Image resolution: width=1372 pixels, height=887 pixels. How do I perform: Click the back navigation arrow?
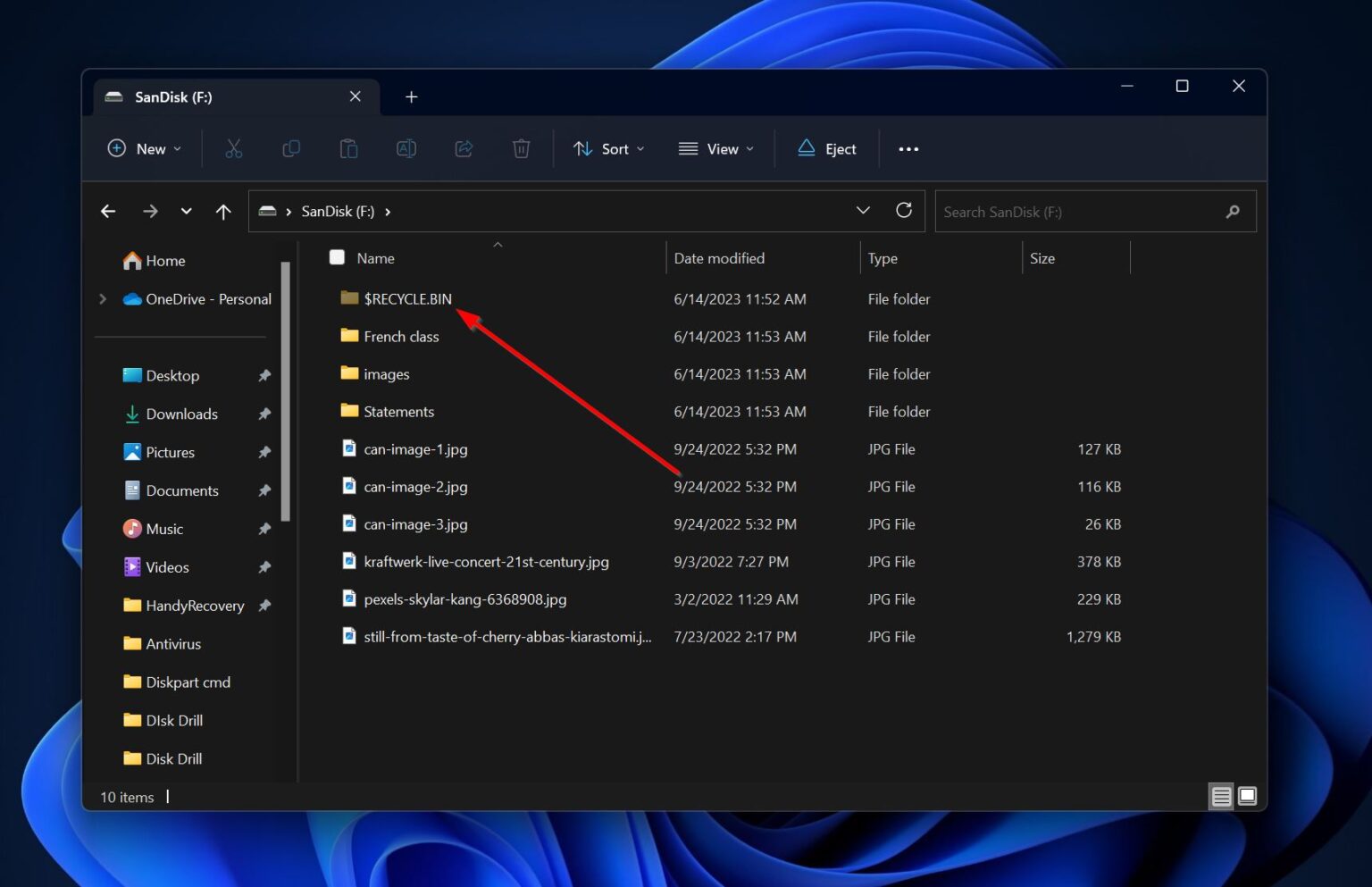[x=108, y=211]
